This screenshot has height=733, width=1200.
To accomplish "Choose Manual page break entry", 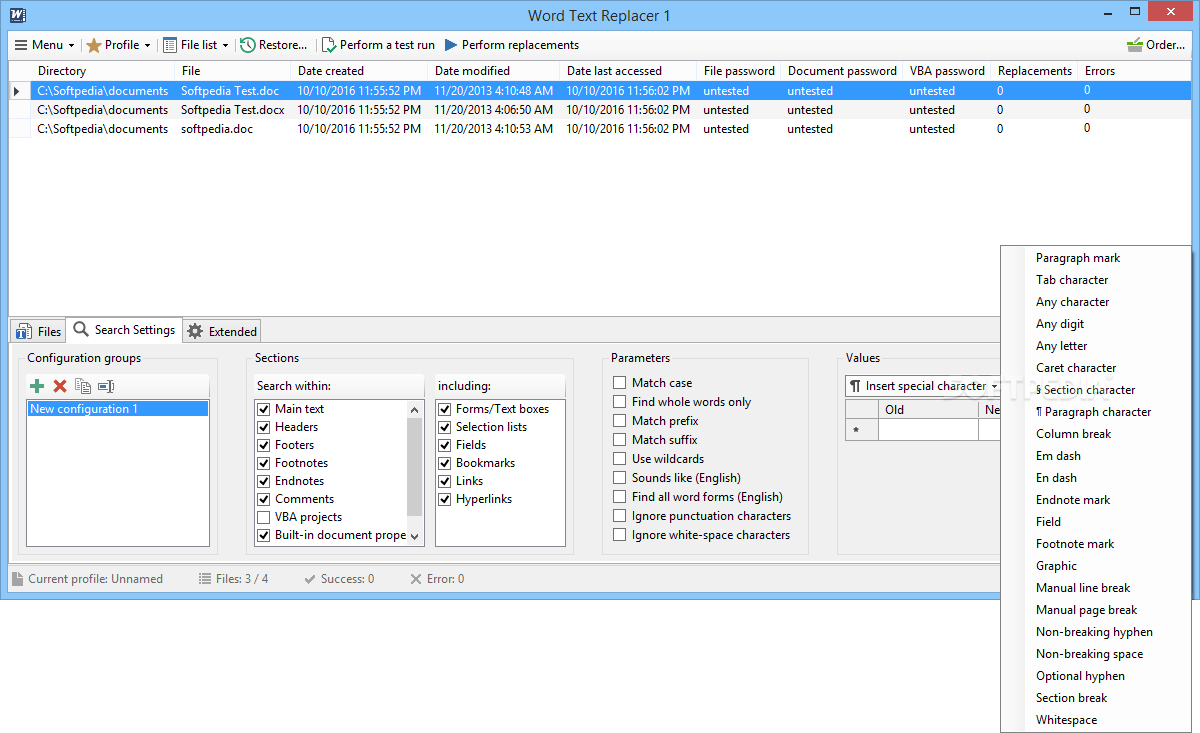I will (x=1086, y=610).
